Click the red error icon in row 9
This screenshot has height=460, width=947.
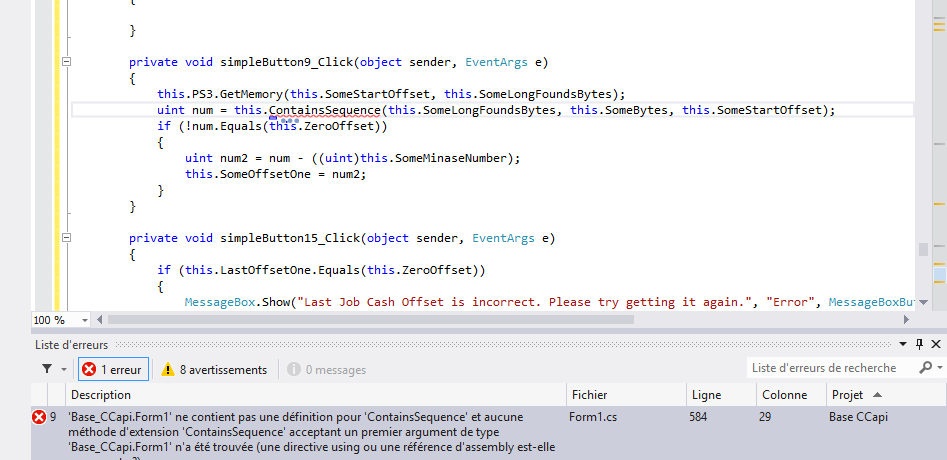coord(39,417)
